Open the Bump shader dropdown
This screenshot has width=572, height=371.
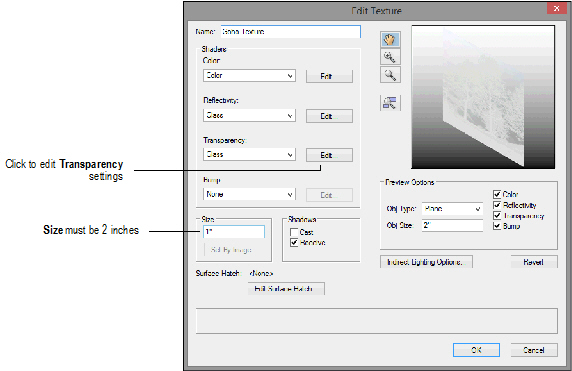pyautogui.click(x=249, y=194)
